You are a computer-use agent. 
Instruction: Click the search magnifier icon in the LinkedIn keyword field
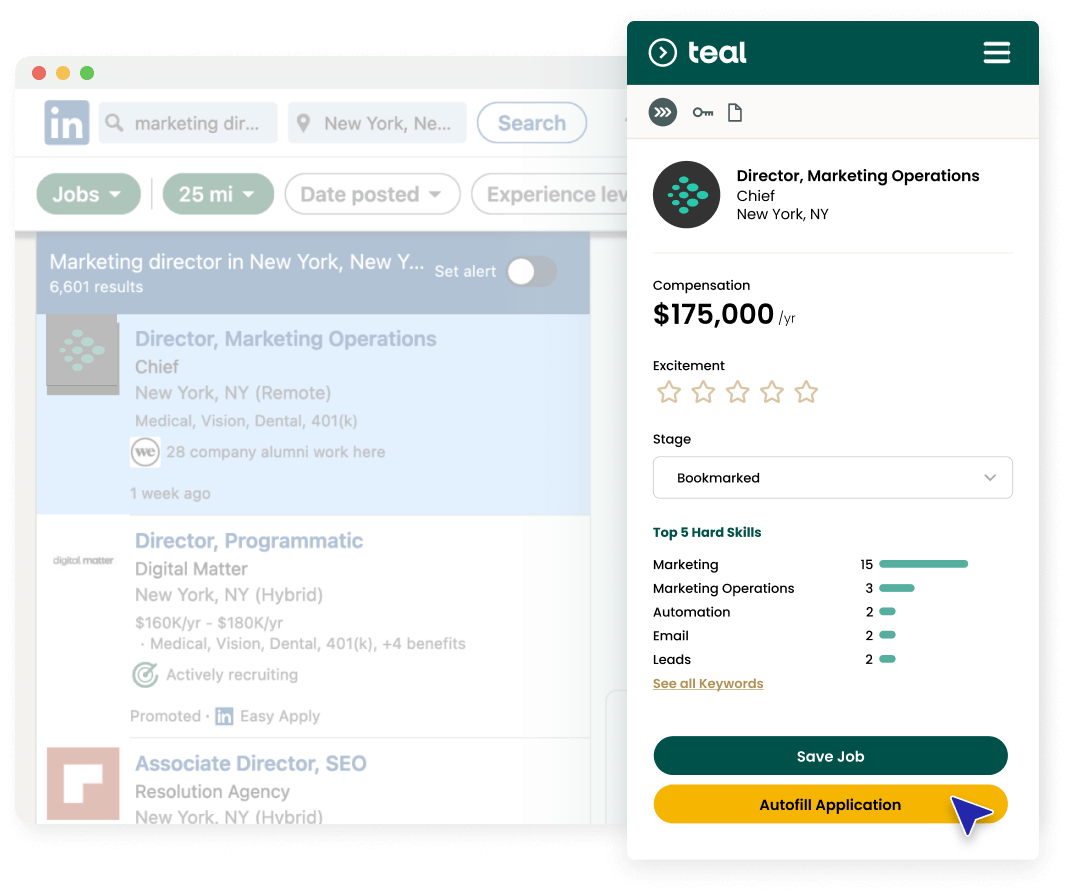click(114, 123)
